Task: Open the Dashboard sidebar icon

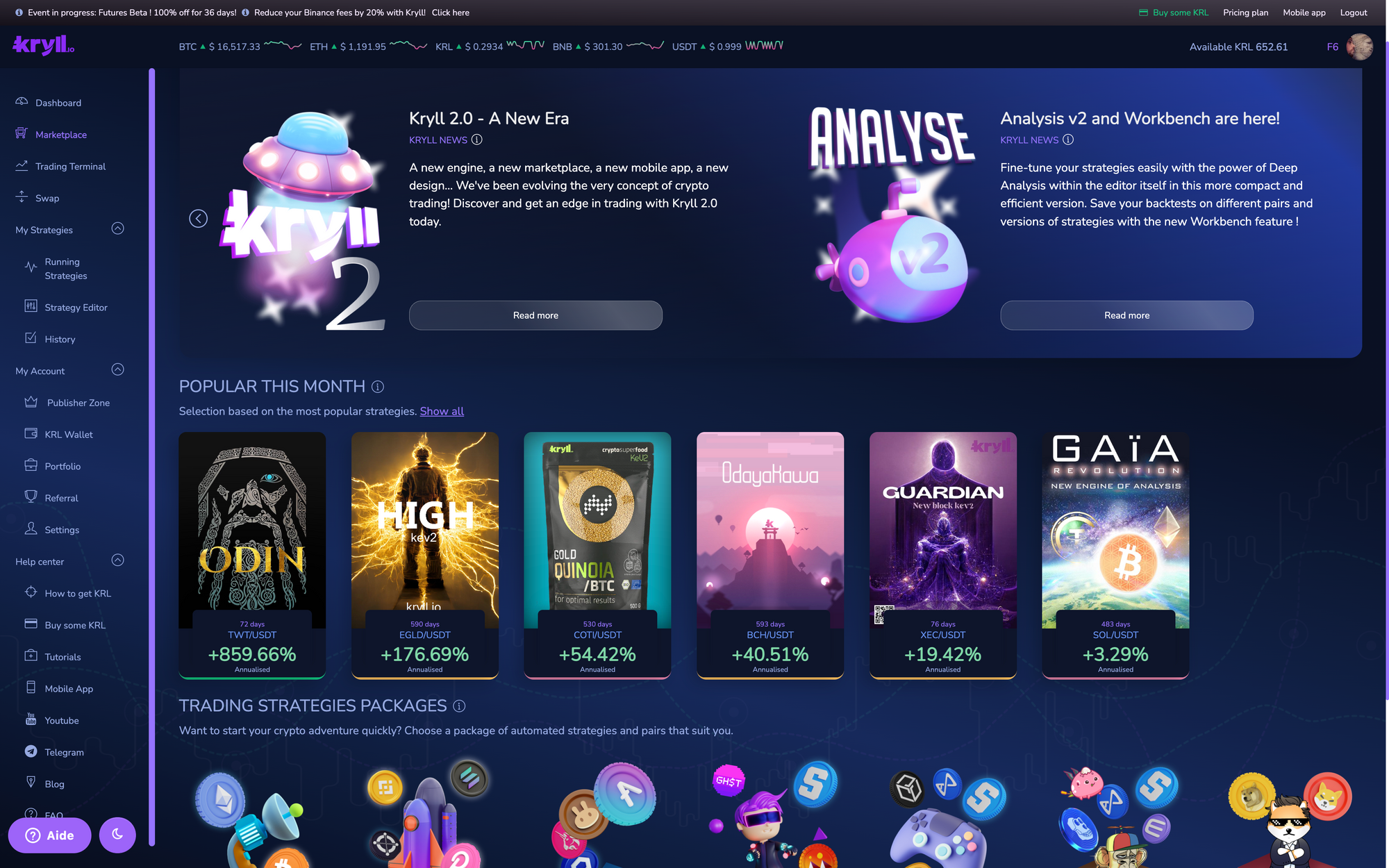Action: click(22, 101)
